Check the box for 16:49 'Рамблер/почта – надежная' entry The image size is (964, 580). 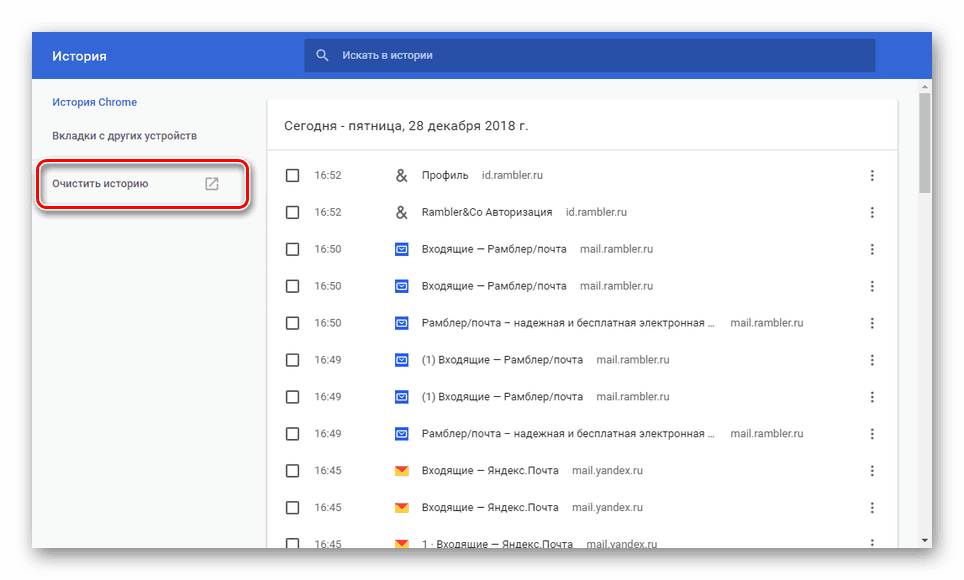point(293,434)
